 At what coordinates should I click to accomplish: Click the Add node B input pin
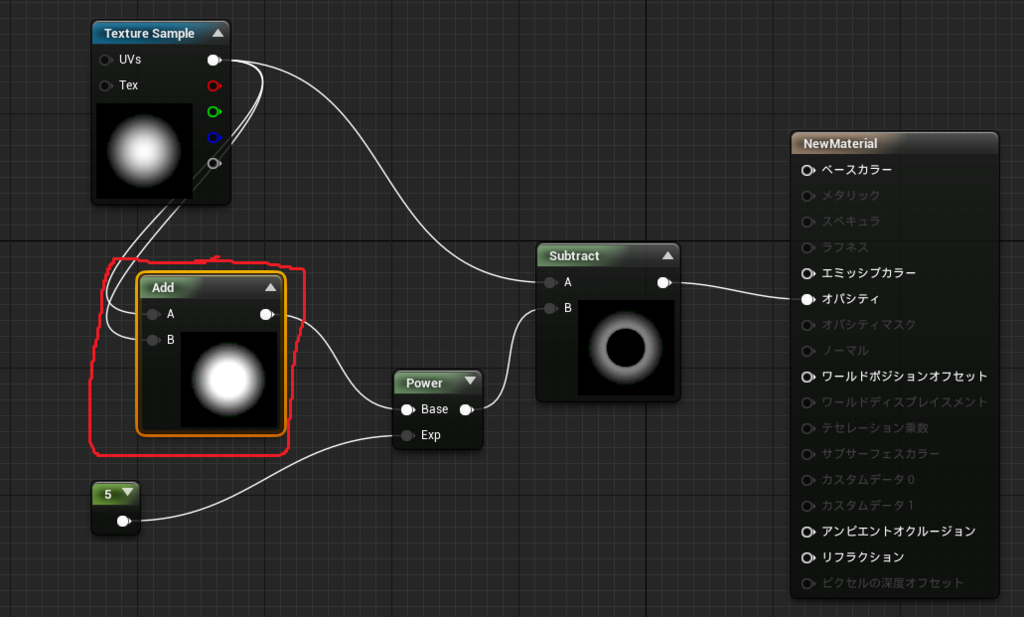[x=153, y=340]
